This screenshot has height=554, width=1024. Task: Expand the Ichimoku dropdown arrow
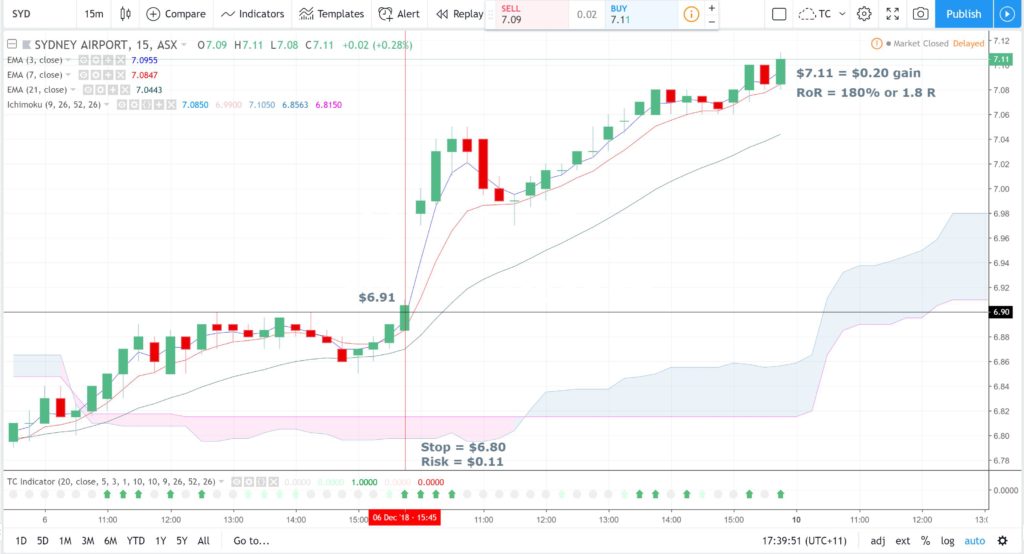pyautogui.click(x=106, y=105)
